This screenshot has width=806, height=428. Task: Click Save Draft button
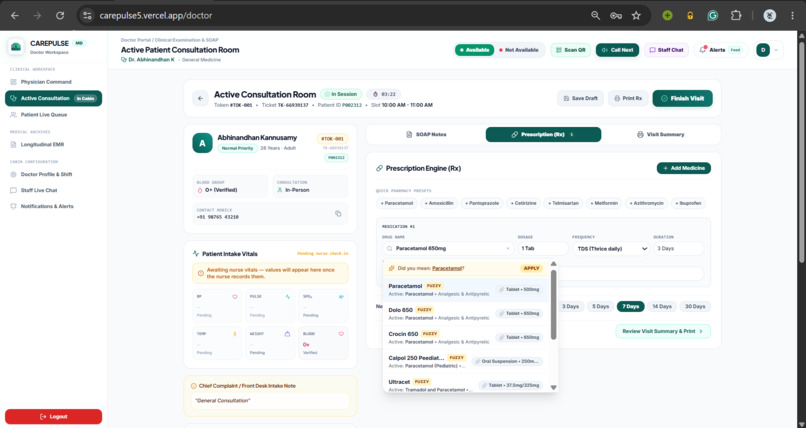click(x=580, y=98)
